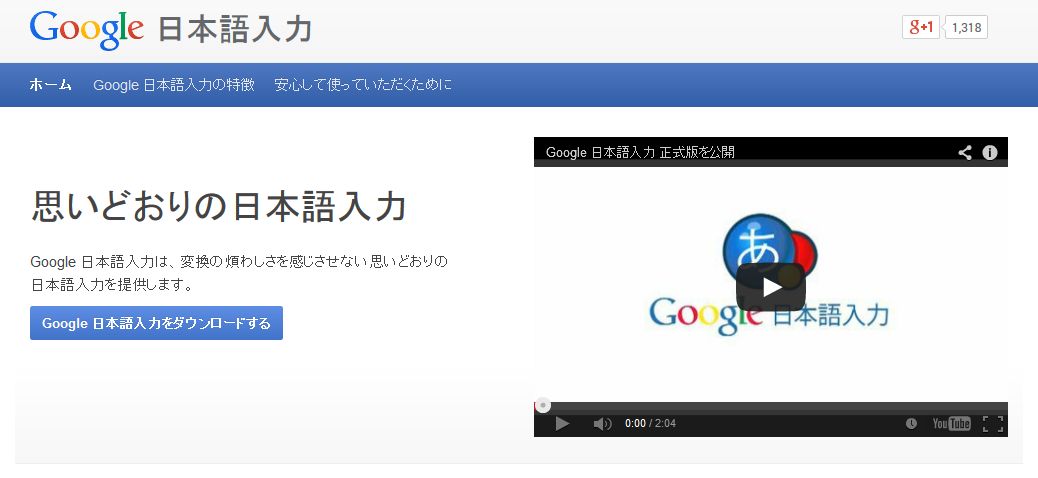Click small play button in player controls

(562, 424)
